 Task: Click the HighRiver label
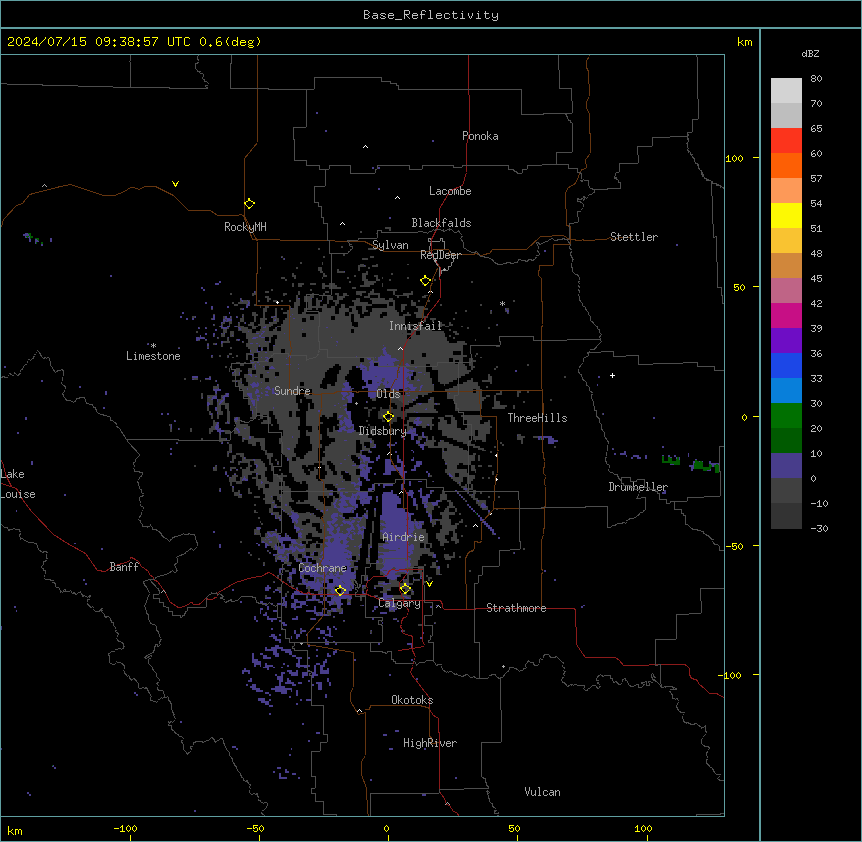tap(430, 743)
